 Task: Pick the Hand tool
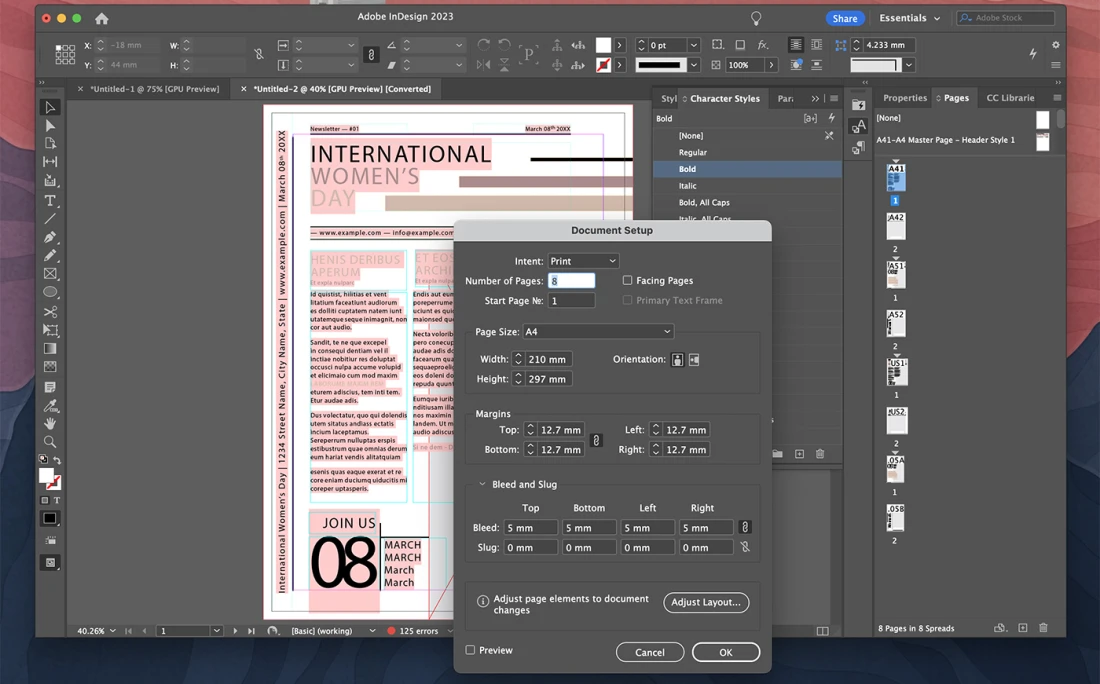click(50, 424)
